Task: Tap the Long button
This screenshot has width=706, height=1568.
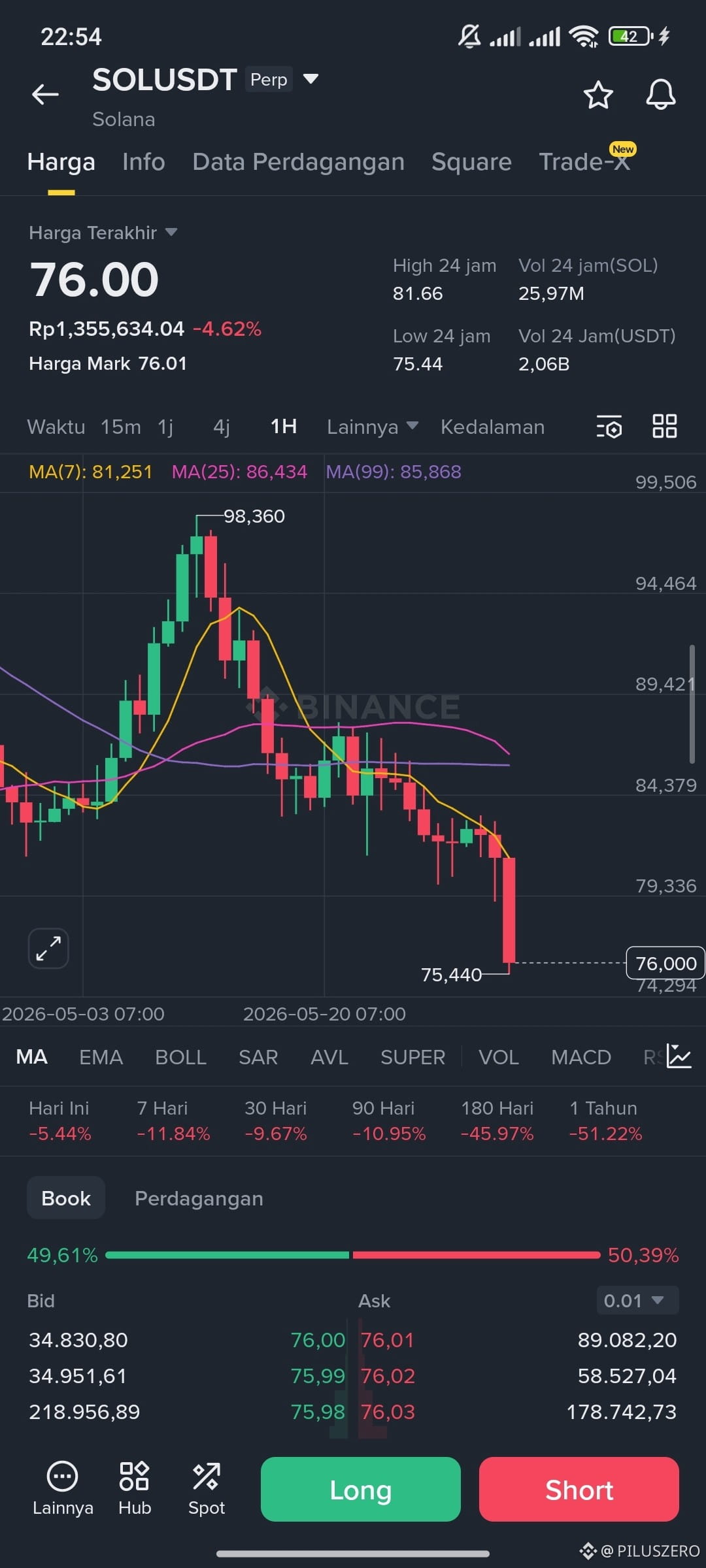Action: point(361,1489)
